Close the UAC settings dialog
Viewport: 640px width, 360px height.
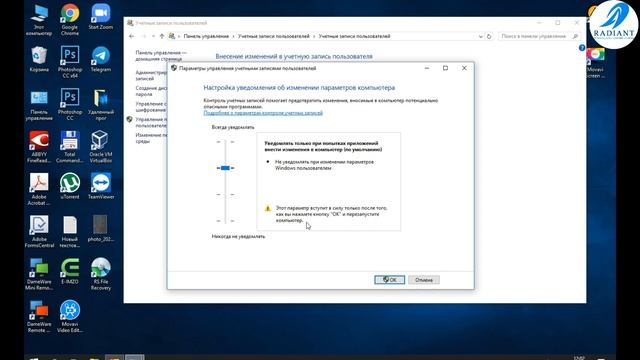464,68
